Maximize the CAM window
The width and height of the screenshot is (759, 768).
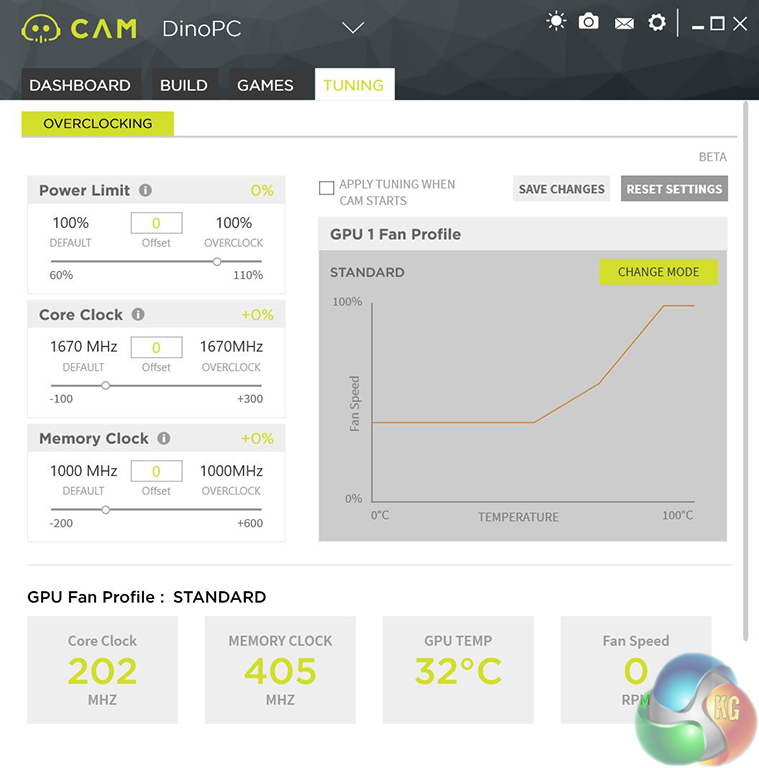pos(717,23)
